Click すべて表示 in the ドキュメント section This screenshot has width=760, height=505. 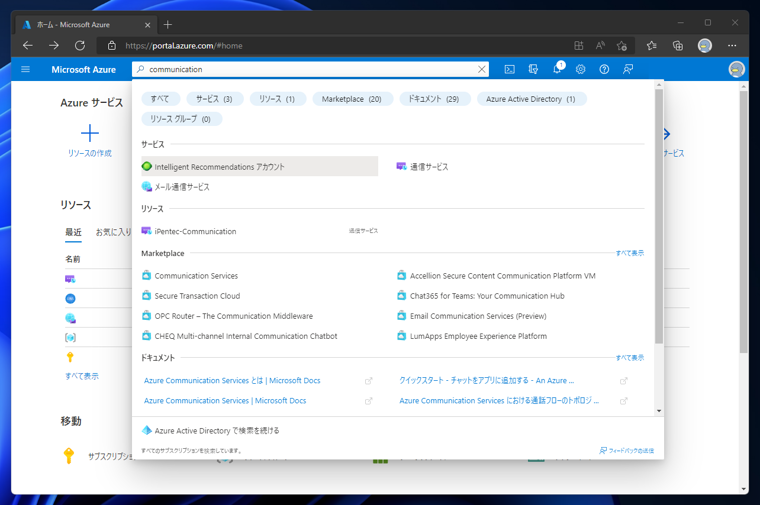coord(630,358)
